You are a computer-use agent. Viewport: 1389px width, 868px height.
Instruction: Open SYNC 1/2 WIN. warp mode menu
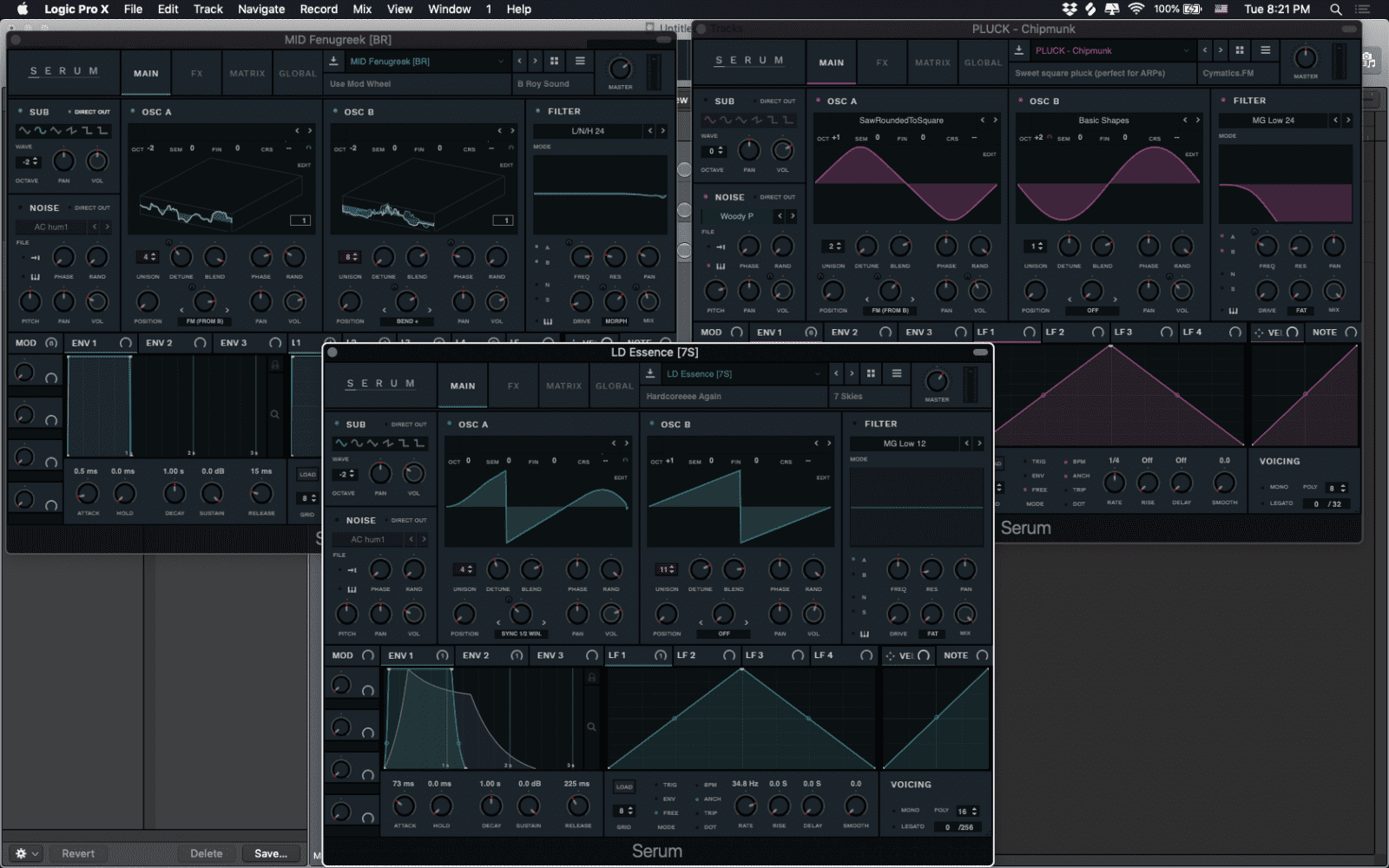521,634
